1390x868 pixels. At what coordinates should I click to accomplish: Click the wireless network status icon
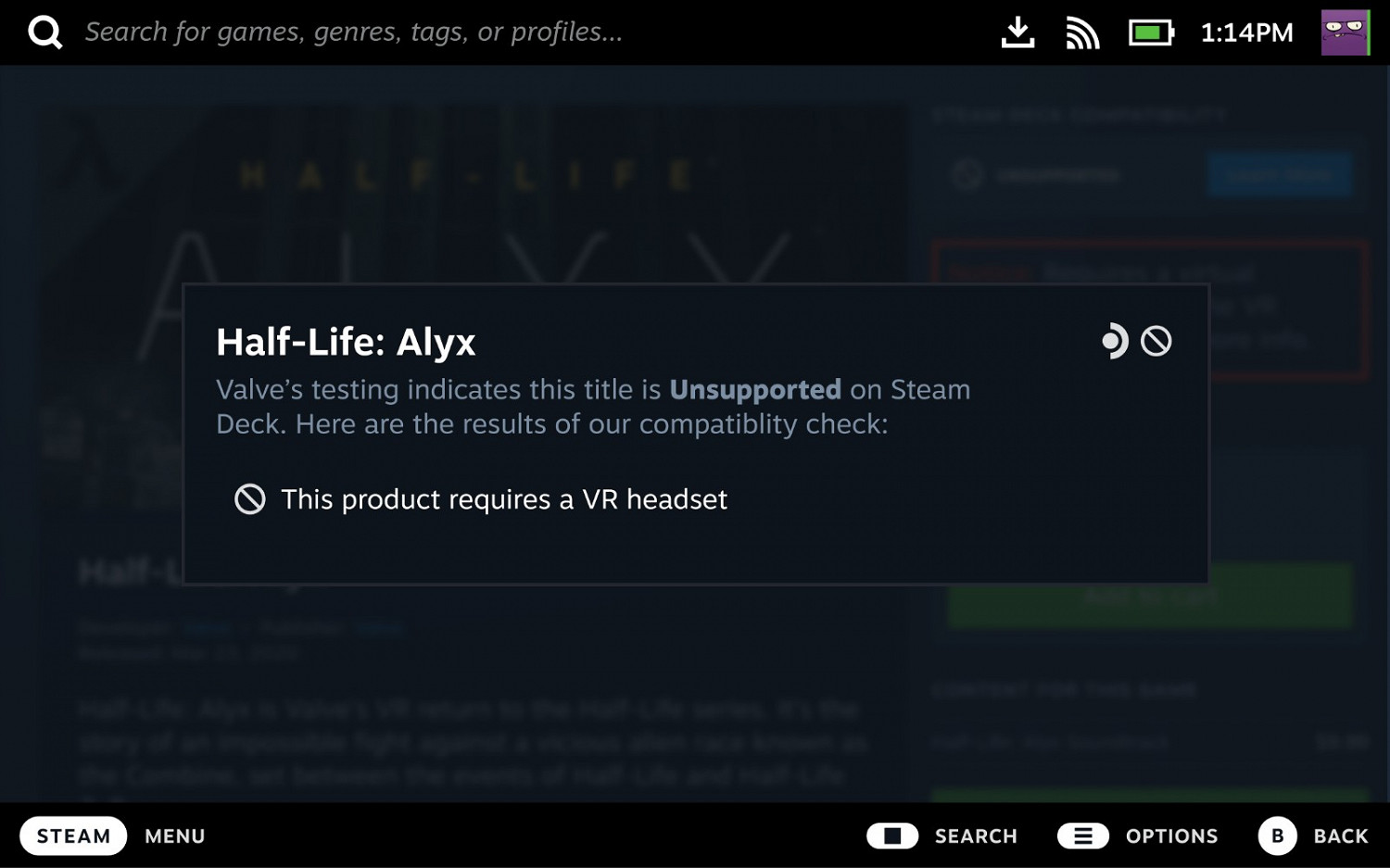click(1081, 33)
